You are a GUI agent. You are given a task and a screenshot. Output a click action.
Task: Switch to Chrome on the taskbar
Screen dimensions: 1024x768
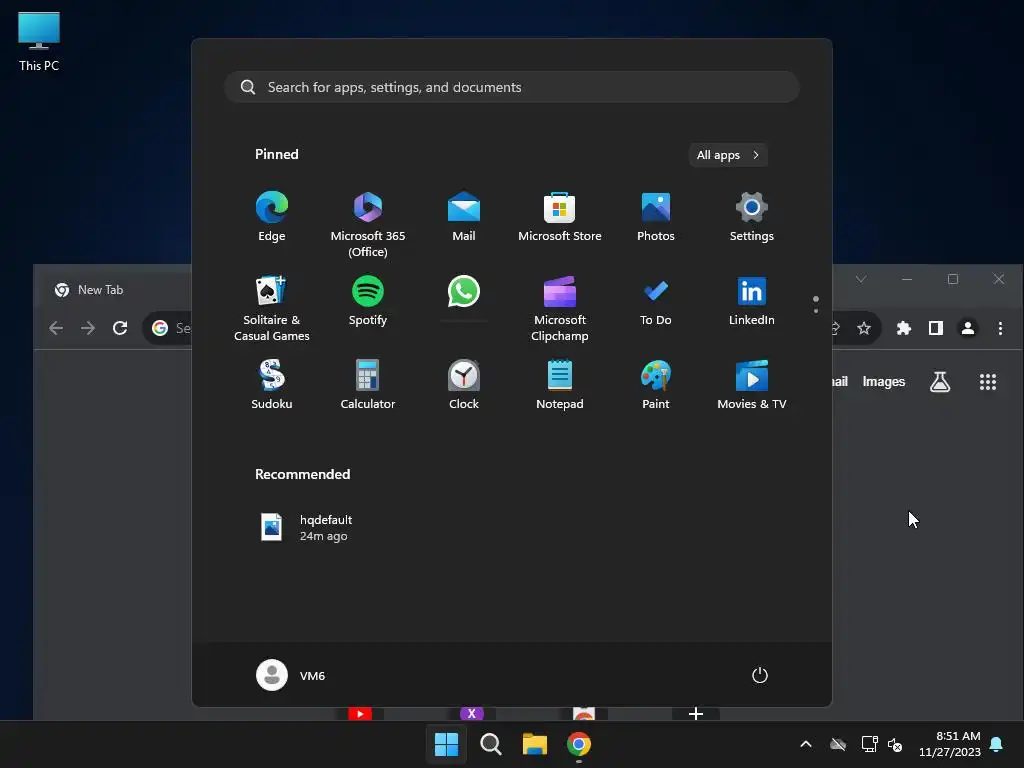[579, 744]
